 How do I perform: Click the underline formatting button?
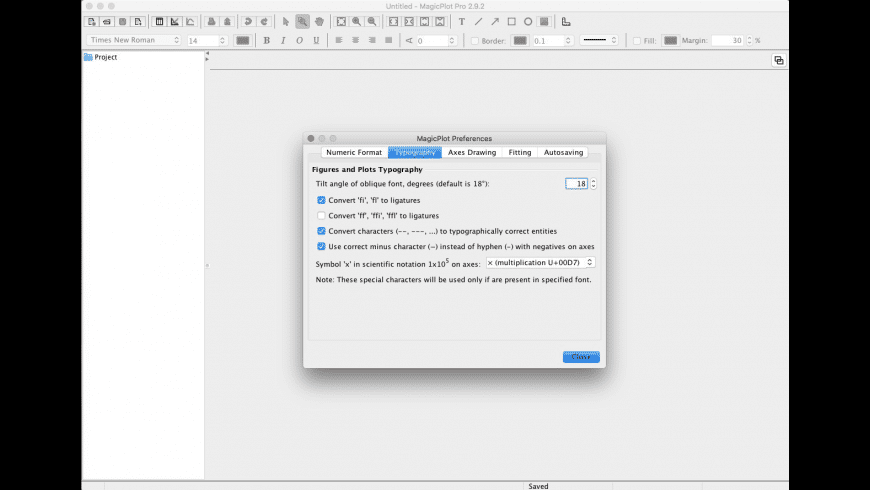click(x=316, y=41)
